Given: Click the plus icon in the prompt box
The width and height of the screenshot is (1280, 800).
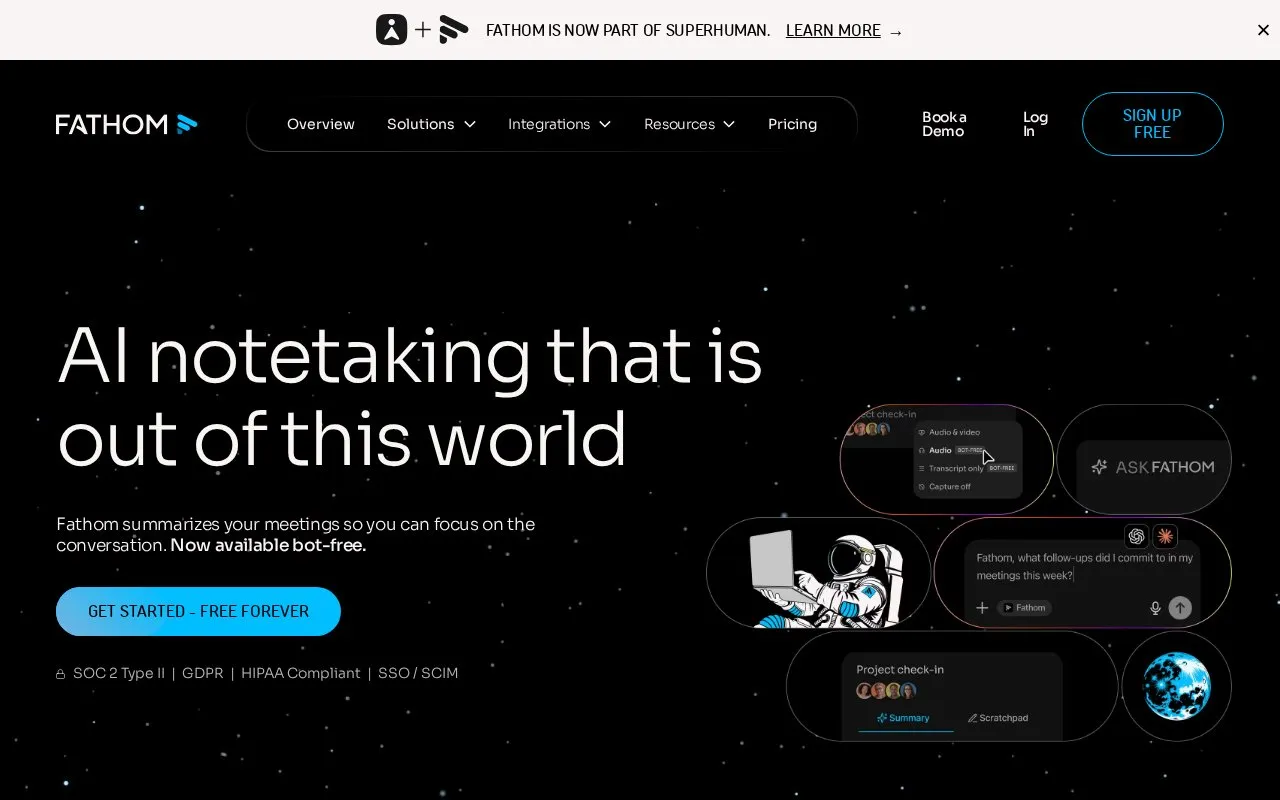Looking at the screenshot, I should [982, 608].
